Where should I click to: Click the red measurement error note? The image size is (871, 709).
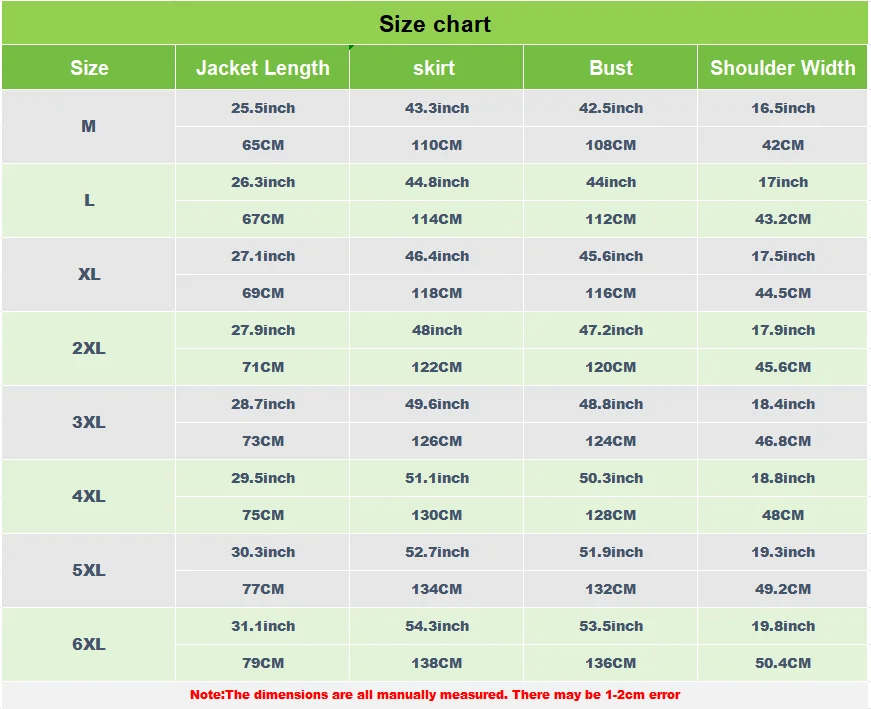[x=435, y=694]
